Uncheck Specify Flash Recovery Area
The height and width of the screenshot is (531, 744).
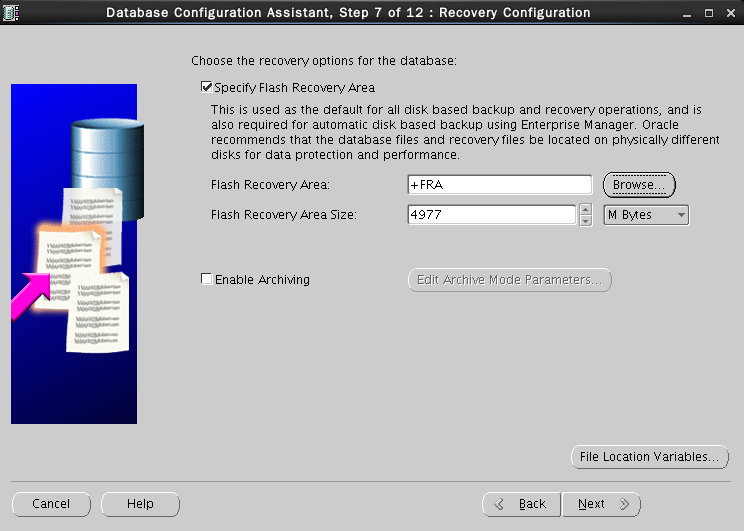(207, 88)
